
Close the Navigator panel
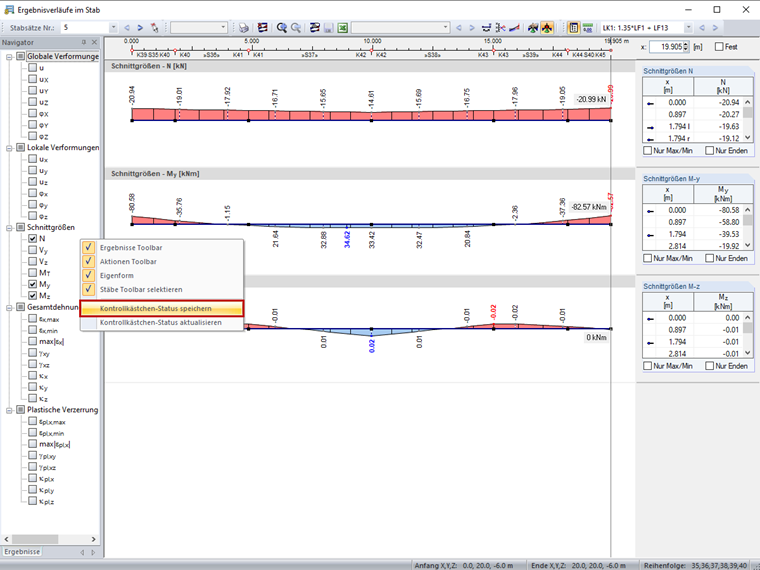(x=95, y=42)
